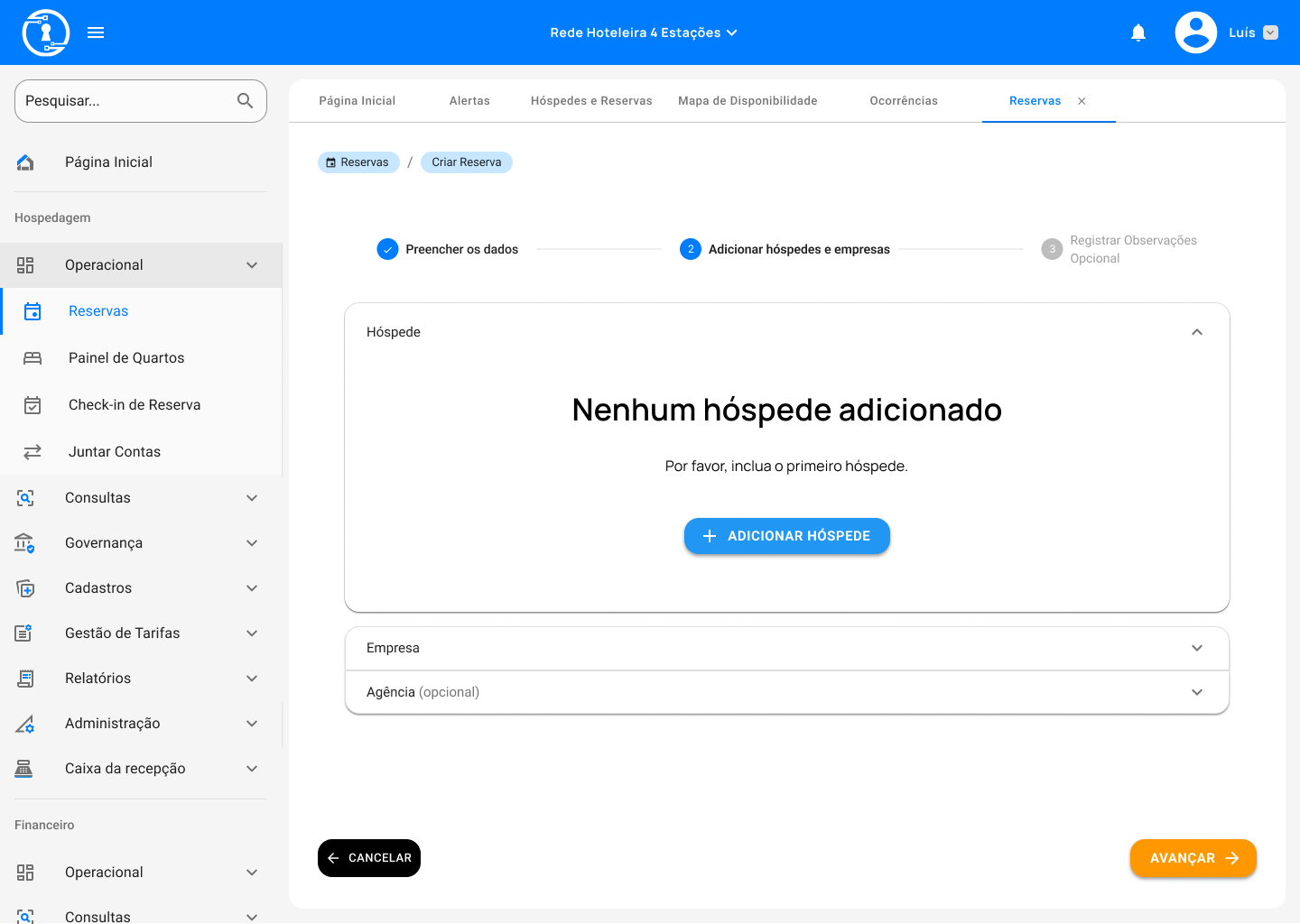Screen dimensions: 1300x924
Task: Open the hamburger menu icon
Action: (96, 32)
